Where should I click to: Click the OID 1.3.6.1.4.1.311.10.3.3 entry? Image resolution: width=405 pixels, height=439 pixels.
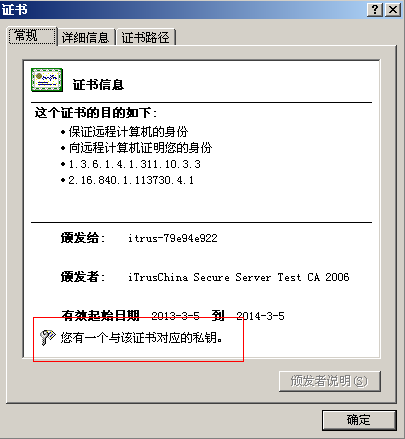coord(134,164)
